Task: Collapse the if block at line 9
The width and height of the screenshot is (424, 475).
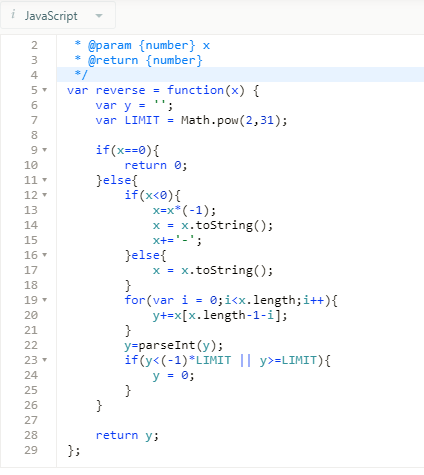Action: click(45, 150)
